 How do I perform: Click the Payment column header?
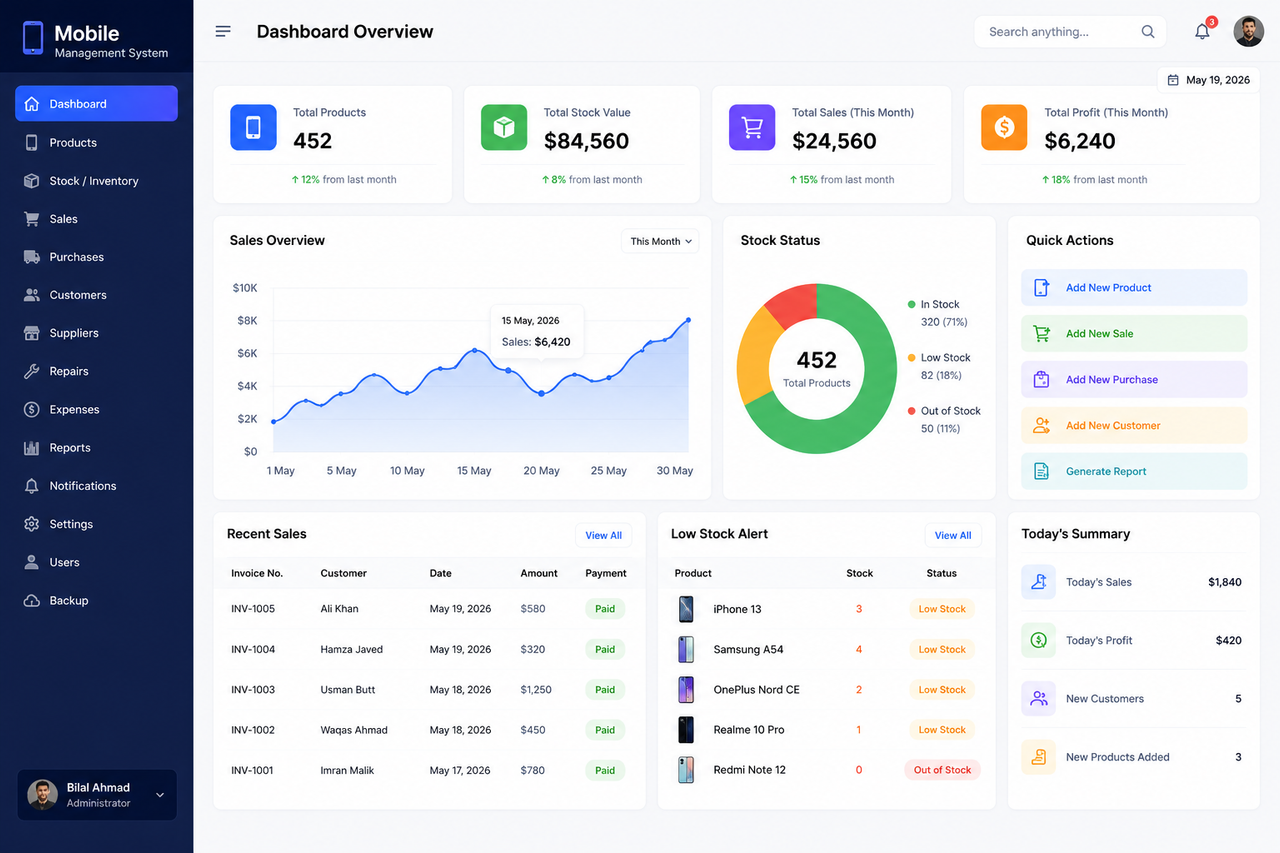pos(606,573)
